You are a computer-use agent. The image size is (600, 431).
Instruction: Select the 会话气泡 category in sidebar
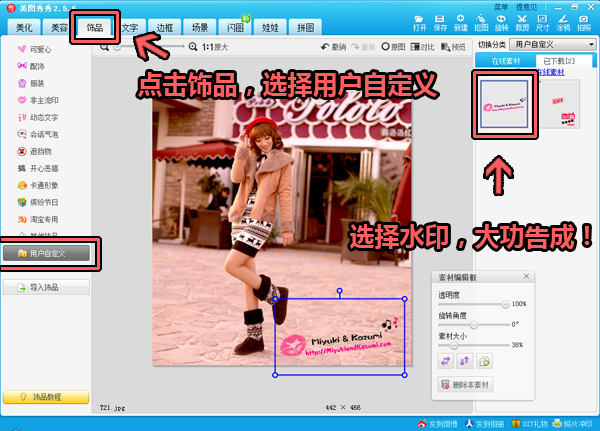(x=42, y=132)
